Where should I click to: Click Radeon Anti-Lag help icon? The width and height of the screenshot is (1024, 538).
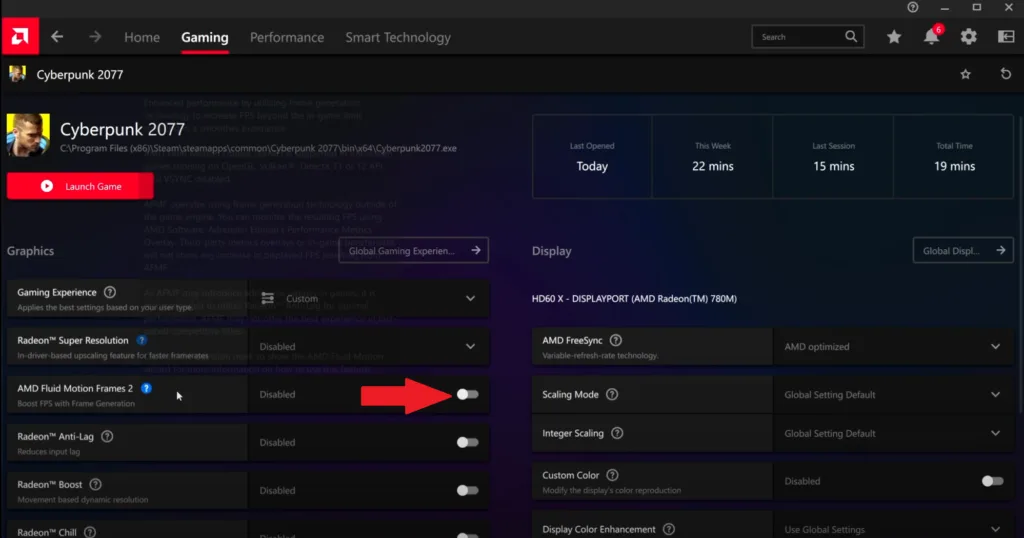[x=107, y=436]
